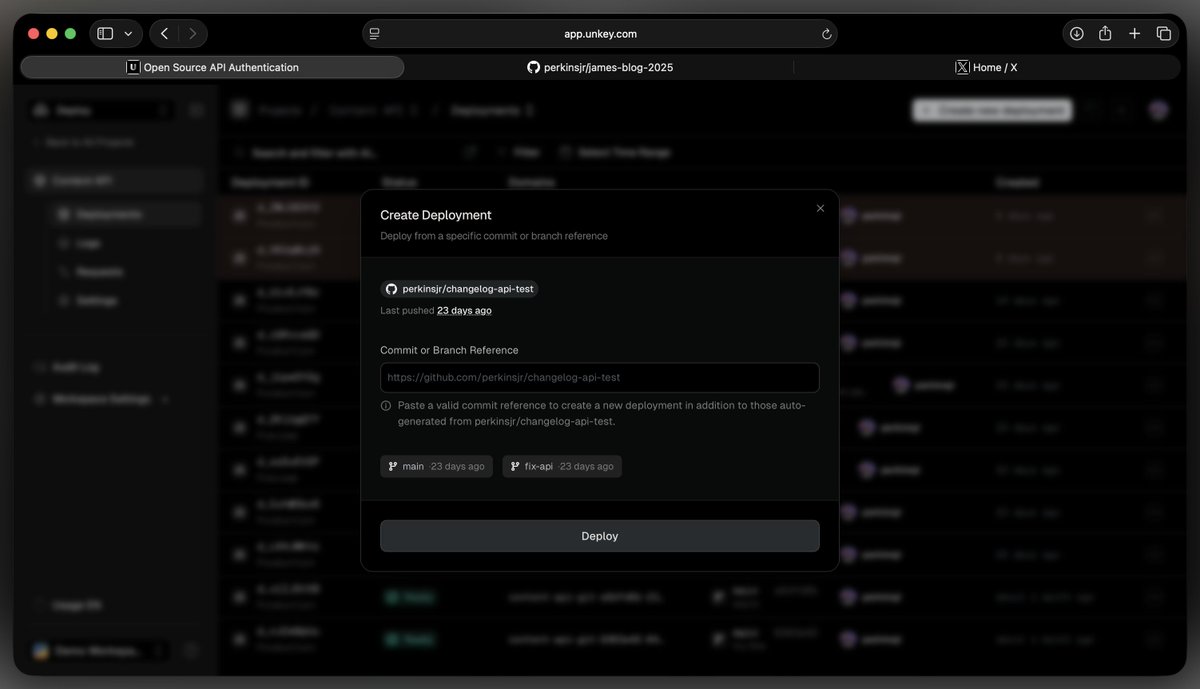Show the Safari tab overview
Screen dimensions: 1200x689
pyautogui.click(x=1163, y=33)
